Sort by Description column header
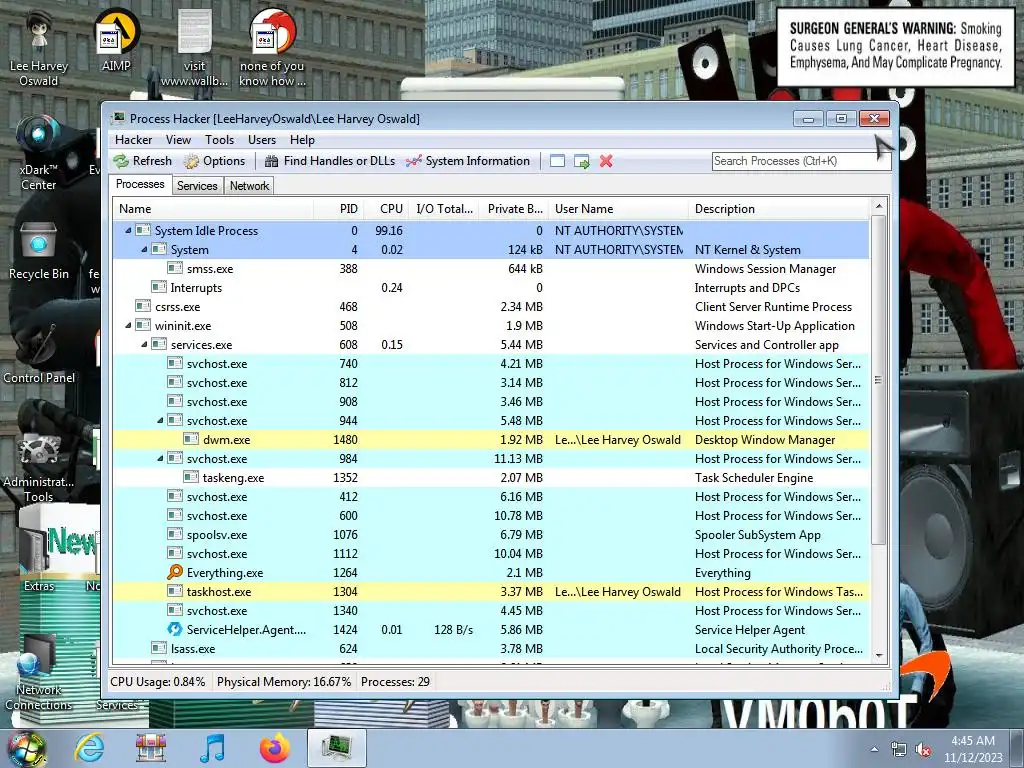This screenshot has width=1024, height=768. [x=778, y=209]
